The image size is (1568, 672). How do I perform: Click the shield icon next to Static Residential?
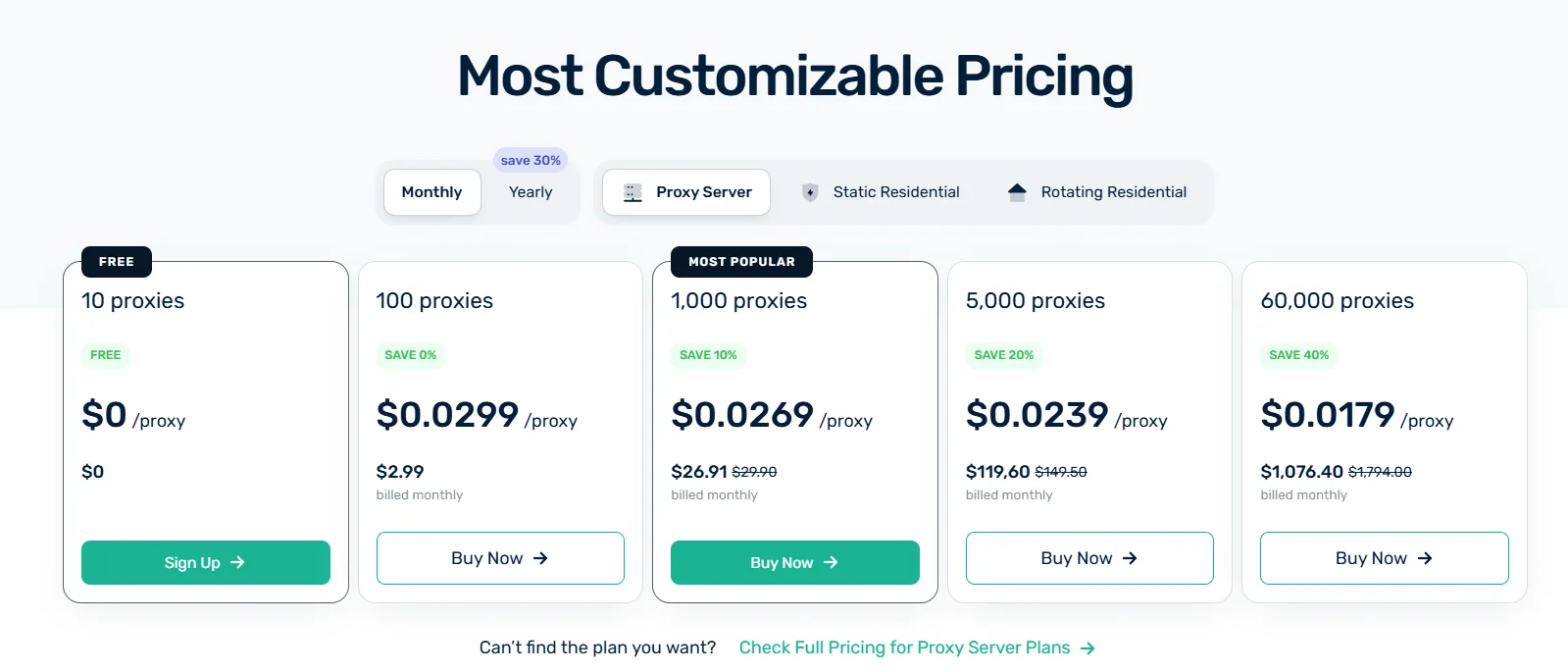tap(810, 192)
